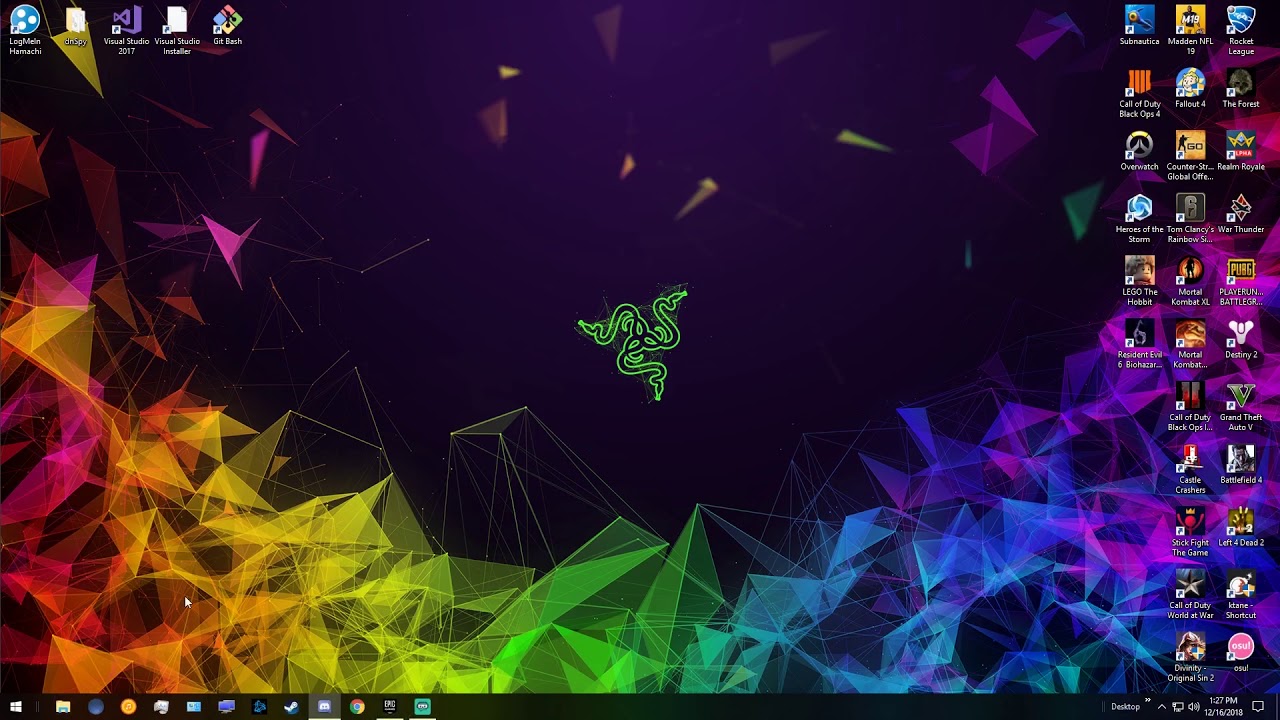Expand the Desktop toolbar chevron

[1147, 702]
